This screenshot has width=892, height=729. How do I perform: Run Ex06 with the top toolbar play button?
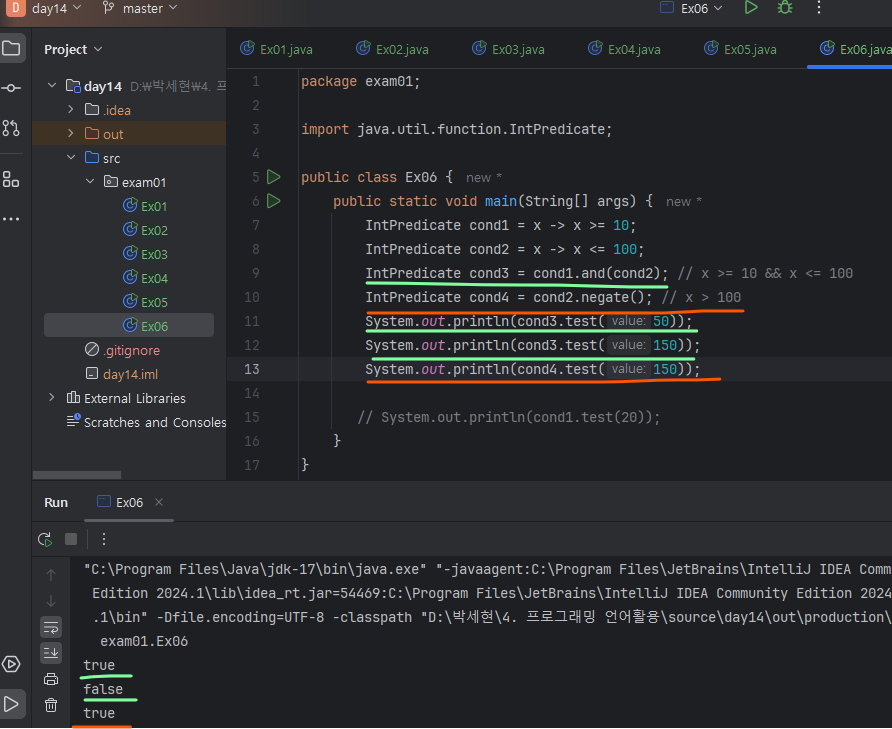pos(751,8)
